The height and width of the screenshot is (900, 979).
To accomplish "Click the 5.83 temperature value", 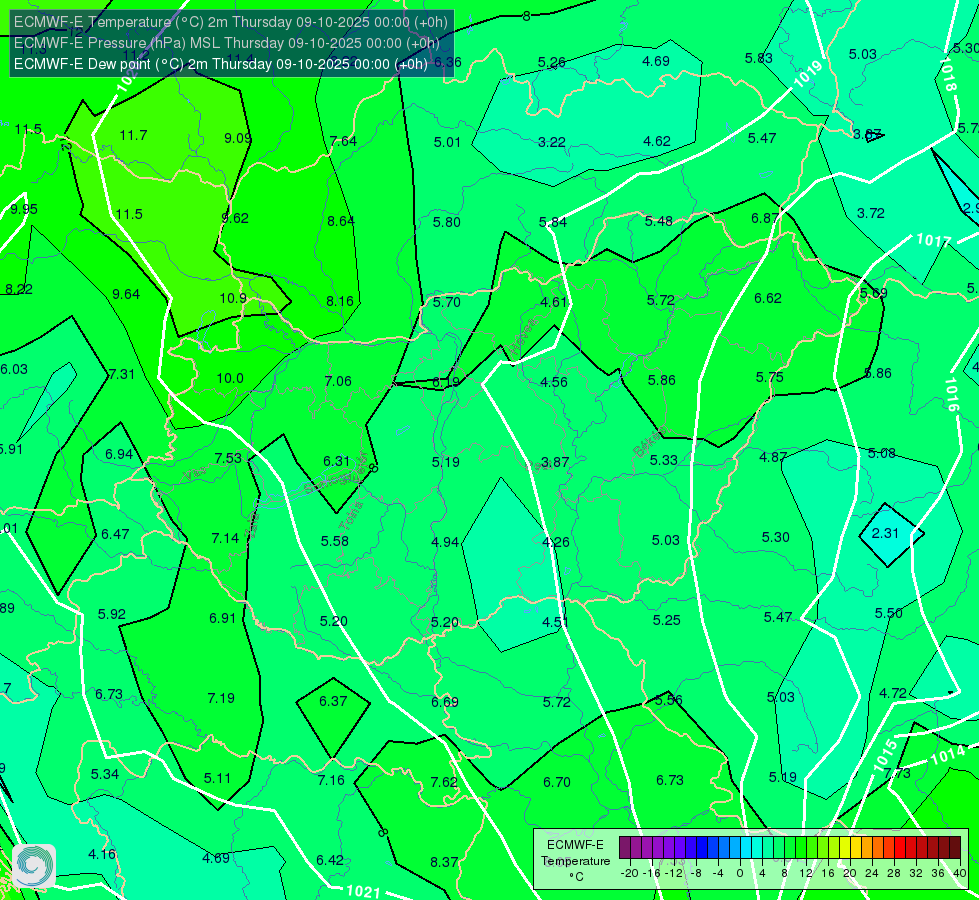I will [x=759, y=58].
